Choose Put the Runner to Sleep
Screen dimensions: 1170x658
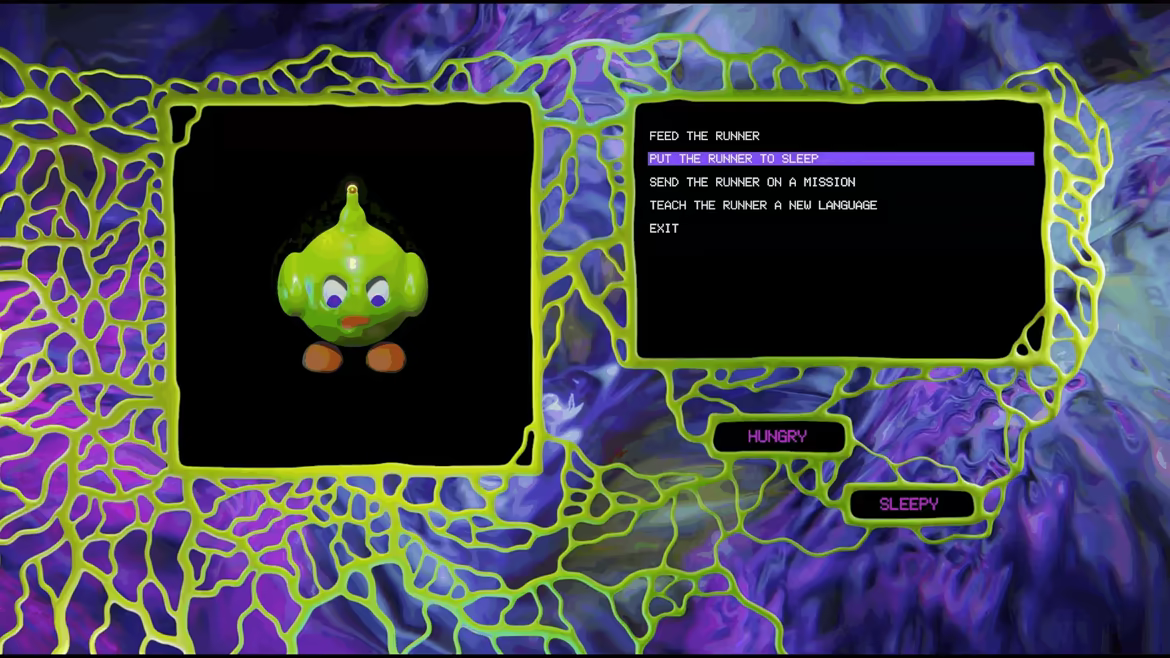click(x=841, y=159)
